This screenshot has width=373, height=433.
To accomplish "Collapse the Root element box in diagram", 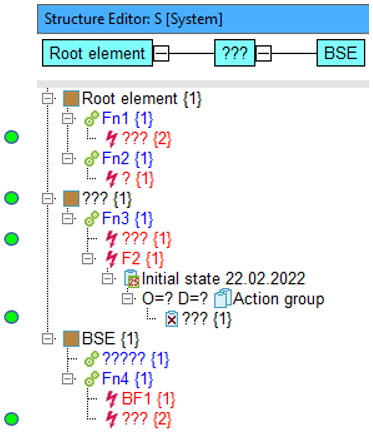I will point(161,53).
